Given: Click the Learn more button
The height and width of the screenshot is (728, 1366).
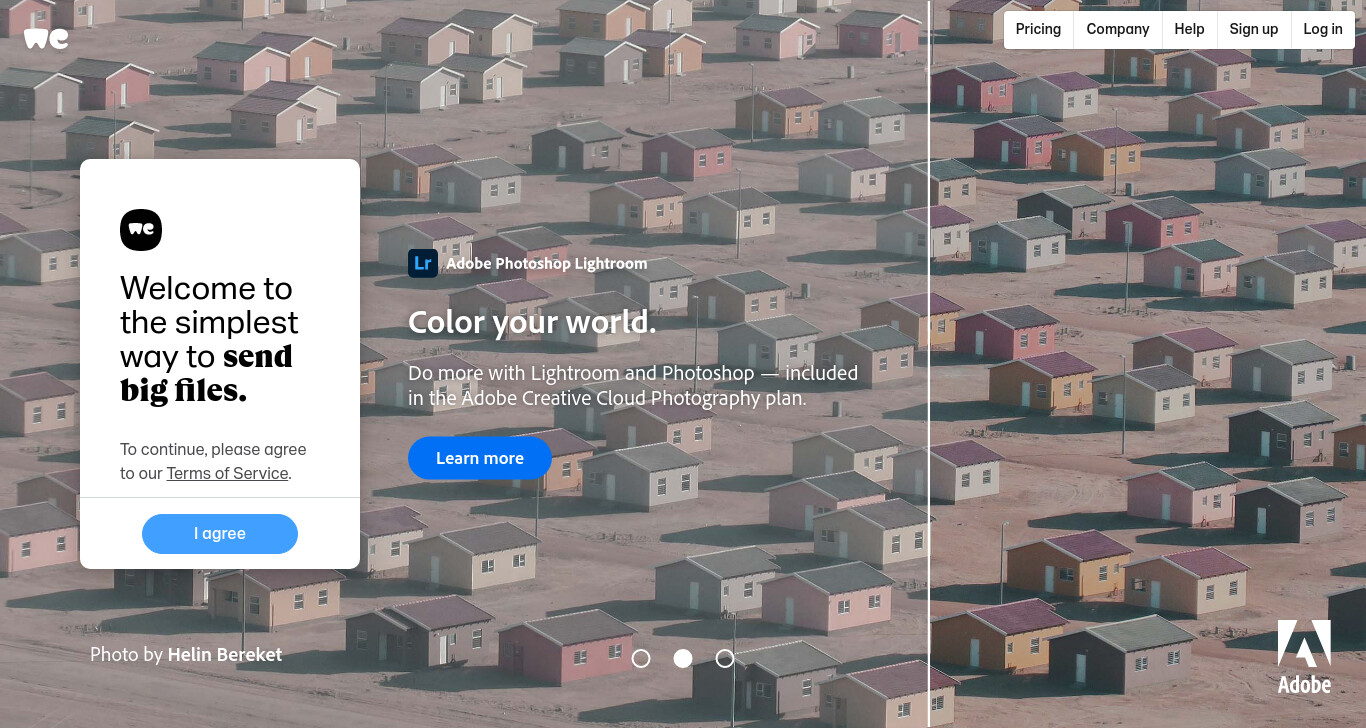Looking at the screenshot, I should 480,458.
